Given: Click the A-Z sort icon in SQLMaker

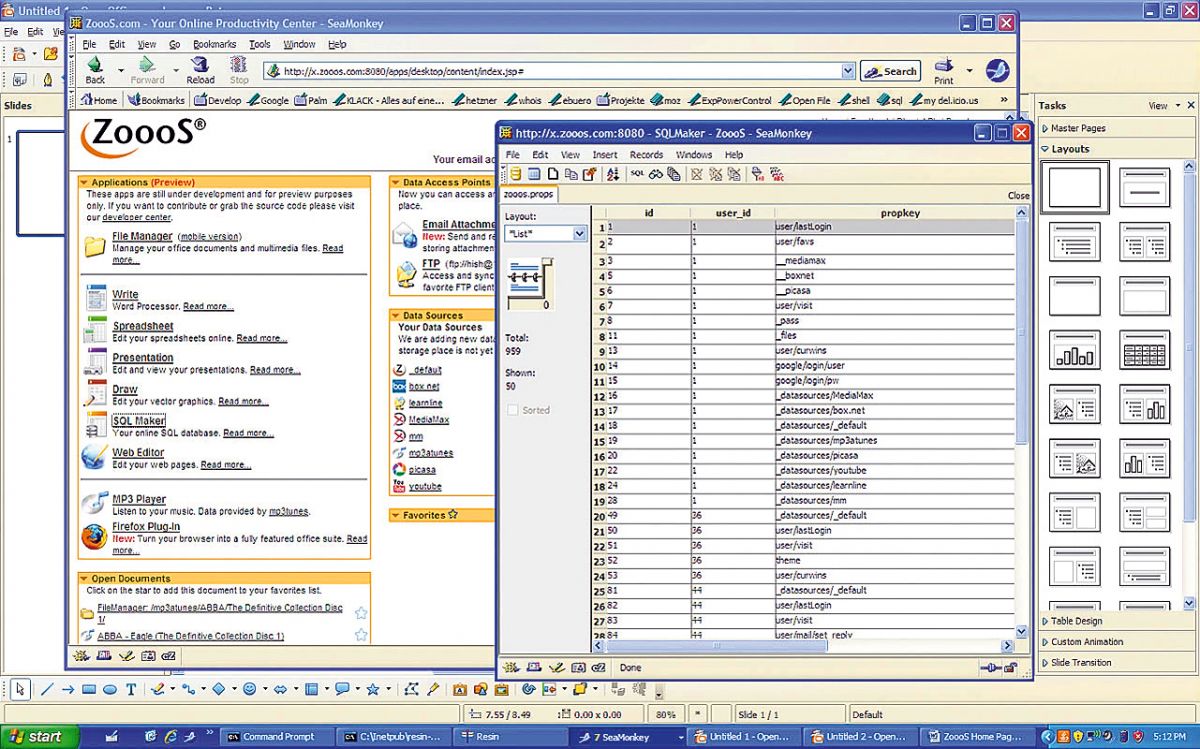Looking at the screenshot, I should coord(613,174).
